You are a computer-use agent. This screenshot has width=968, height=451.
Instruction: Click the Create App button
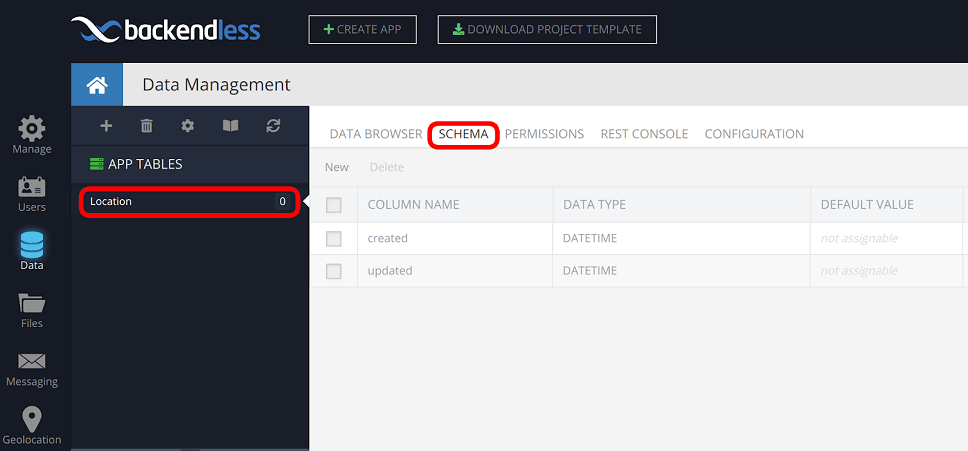coord(362,30)
